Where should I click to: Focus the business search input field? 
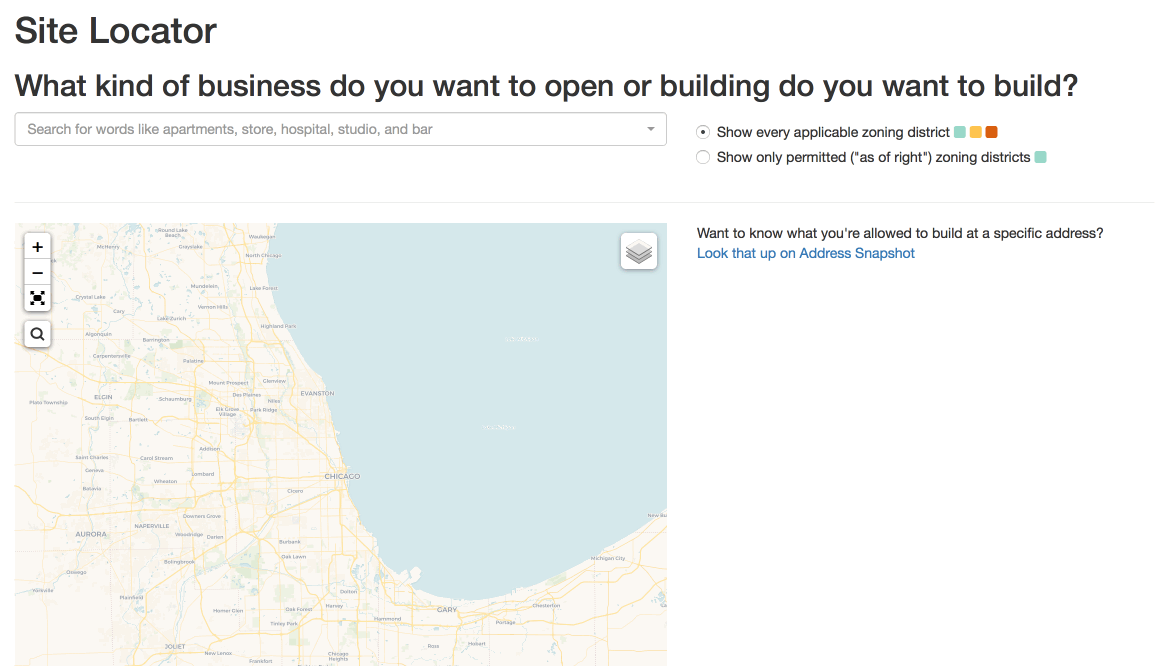tap(341, 129)
